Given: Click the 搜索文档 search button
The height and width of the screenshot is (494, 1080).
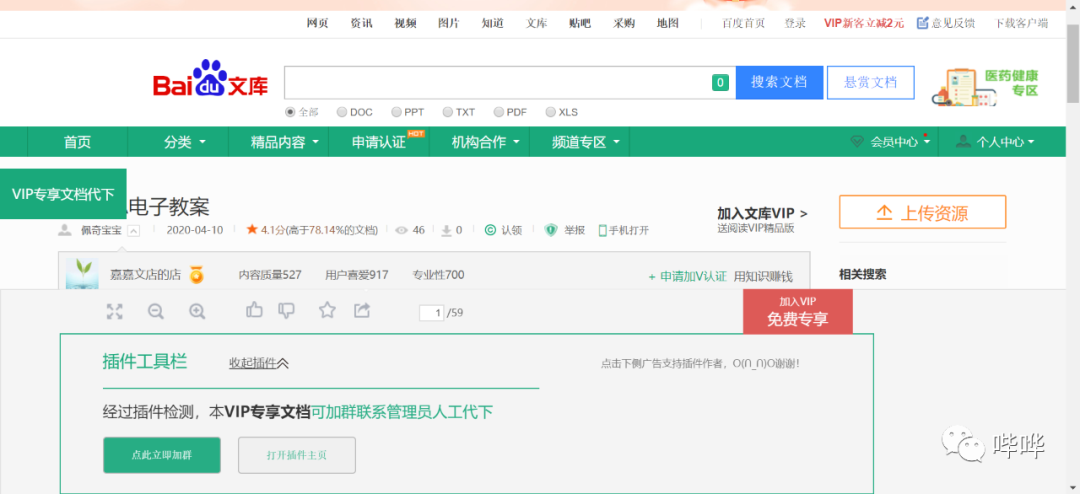Looking at the screenshot, I should 779,83.
